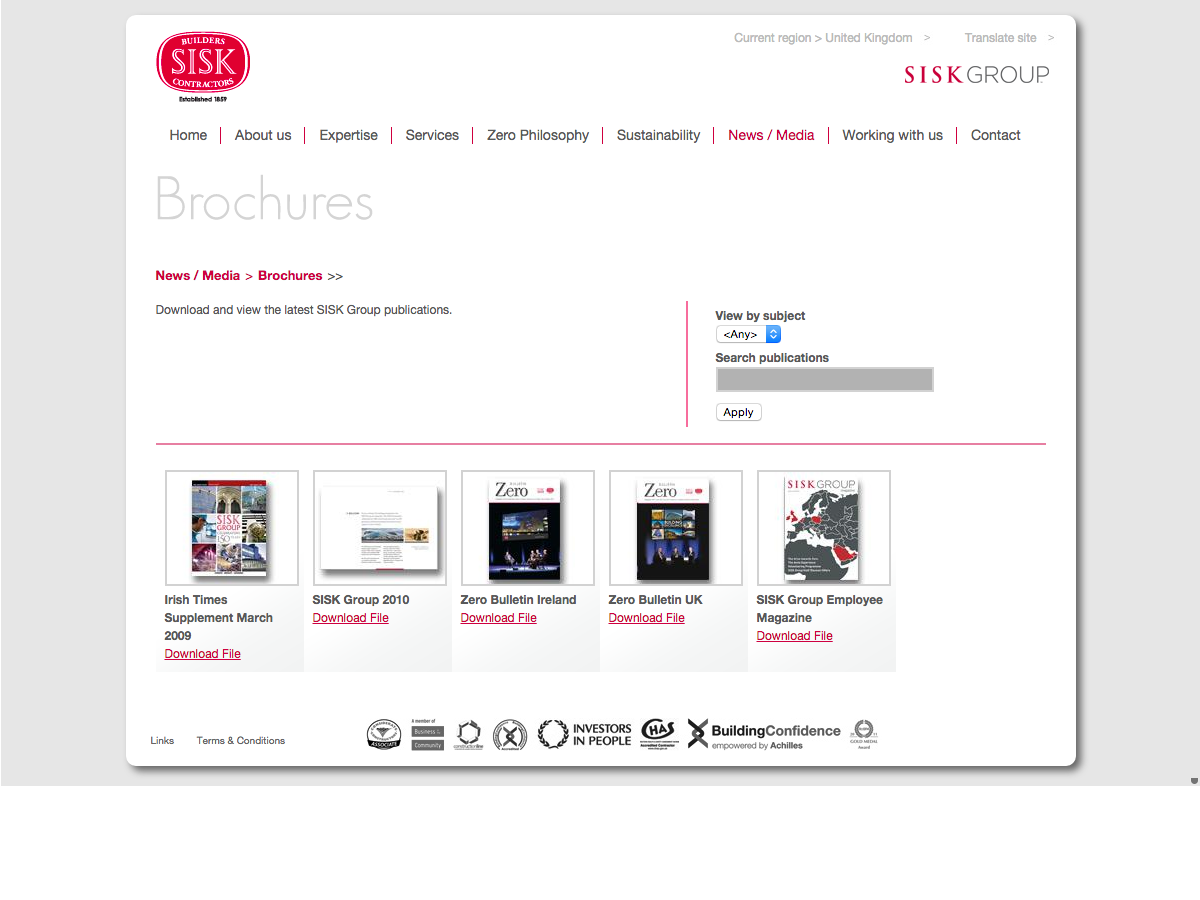The width and height of the screenshot is (1200, 900).
Task: Click the Search publications input field
Action: pyautogui.click(x=825, y=379)
